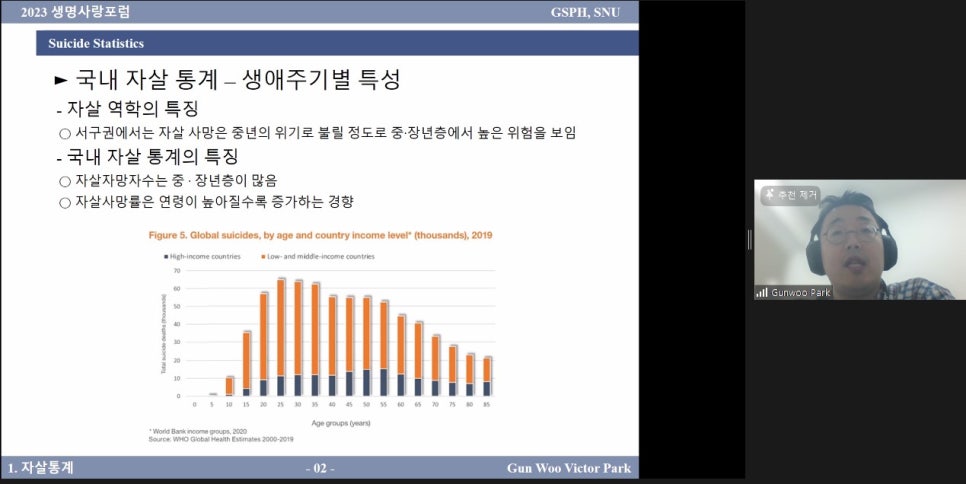Click the pin icon in the 추천 제거 badge

768,196
